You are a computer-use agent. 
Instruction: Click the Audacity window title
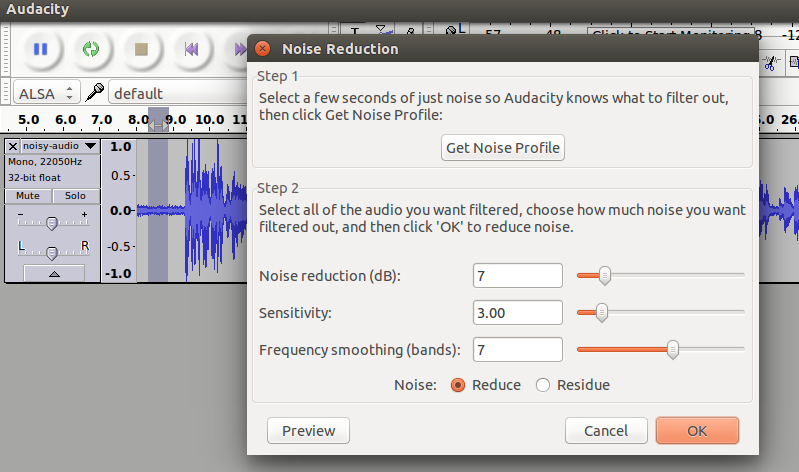click(x=37, y=9)
